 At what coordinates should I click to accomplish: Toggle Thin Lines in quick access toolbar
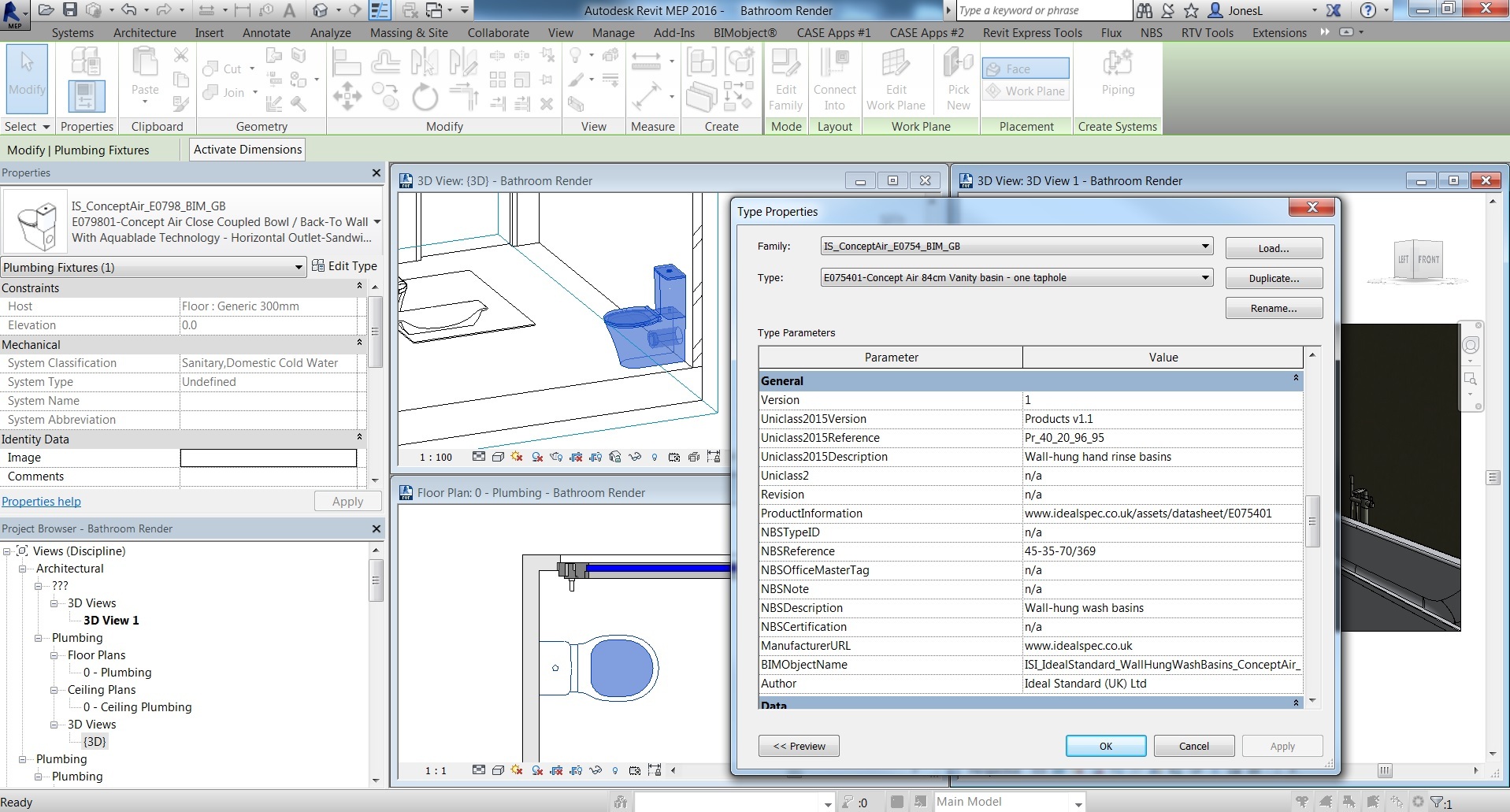pos(380,10)
